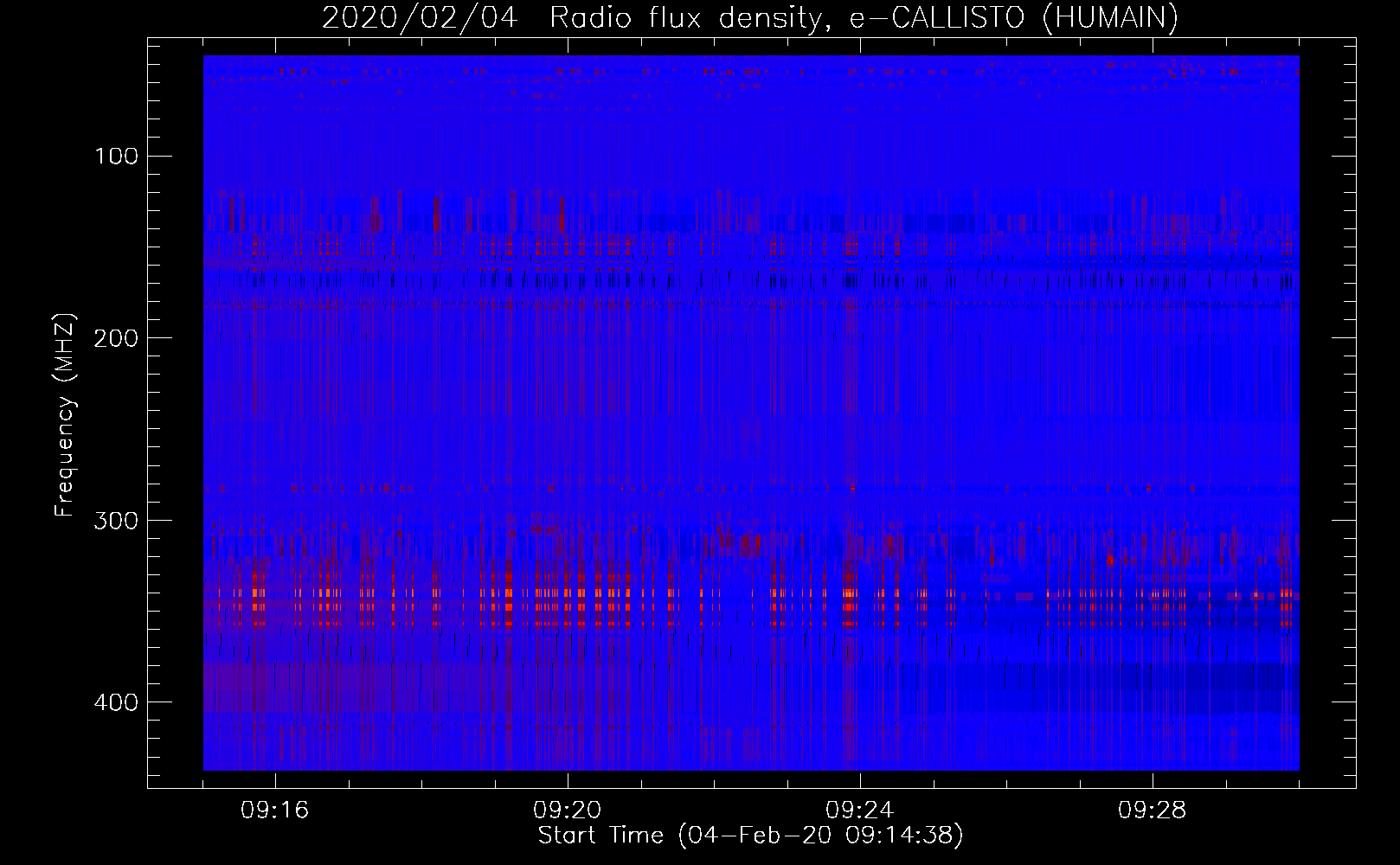The image size is (1400, 865).
Task: Click the "09:20" time tick label
Action: 568,811
